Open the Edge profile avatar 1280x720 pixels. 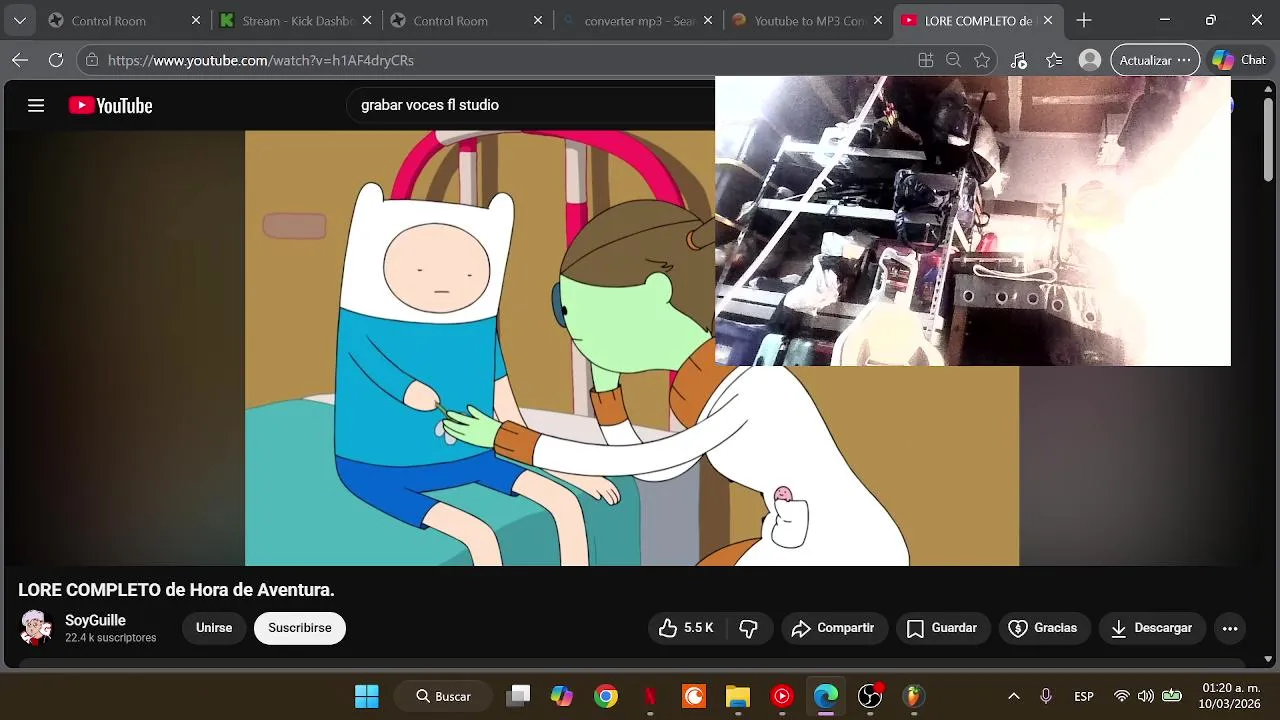click(x=1090, y=60)
